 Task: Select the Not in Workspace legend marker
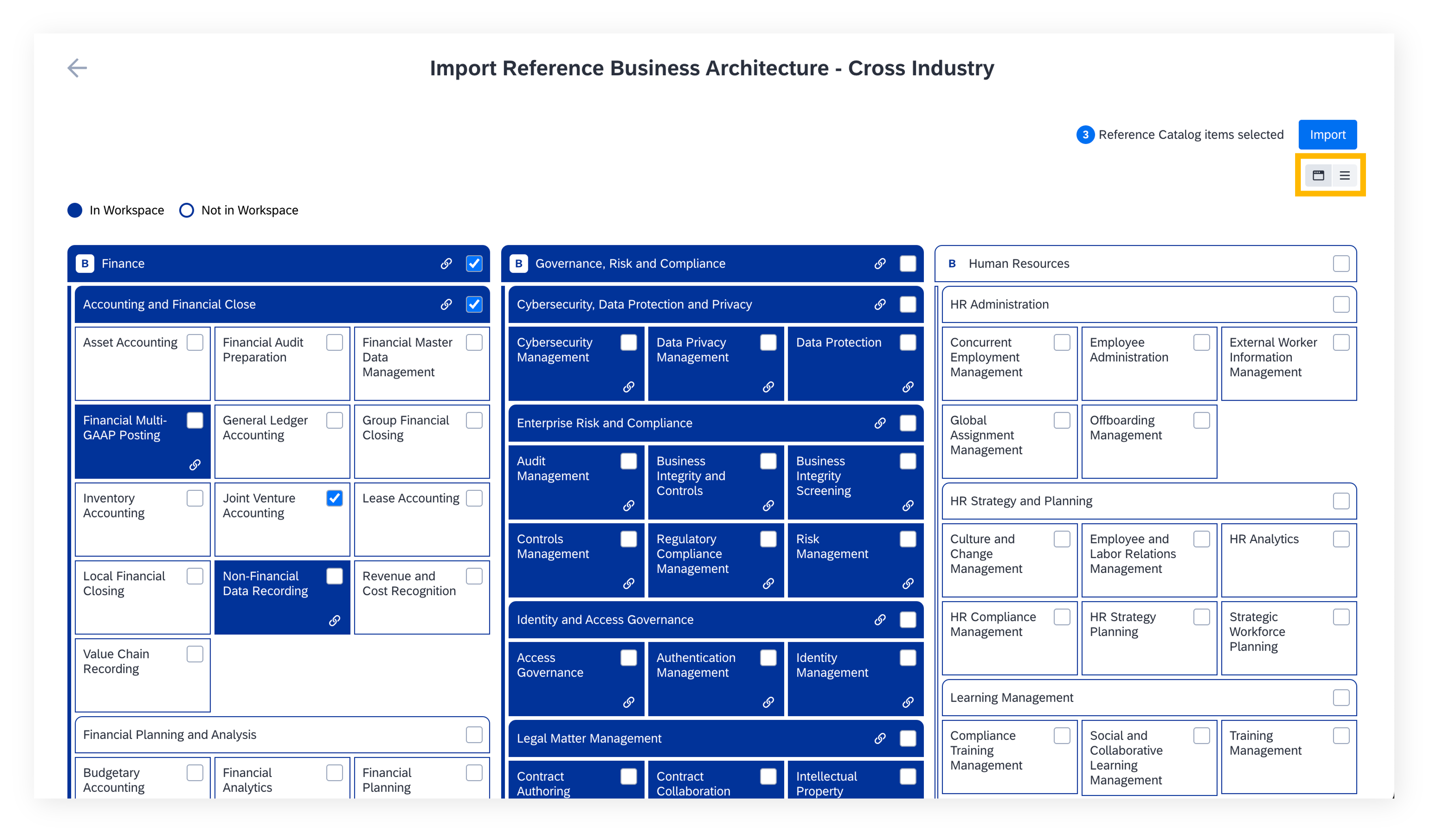tap(186, 210)
